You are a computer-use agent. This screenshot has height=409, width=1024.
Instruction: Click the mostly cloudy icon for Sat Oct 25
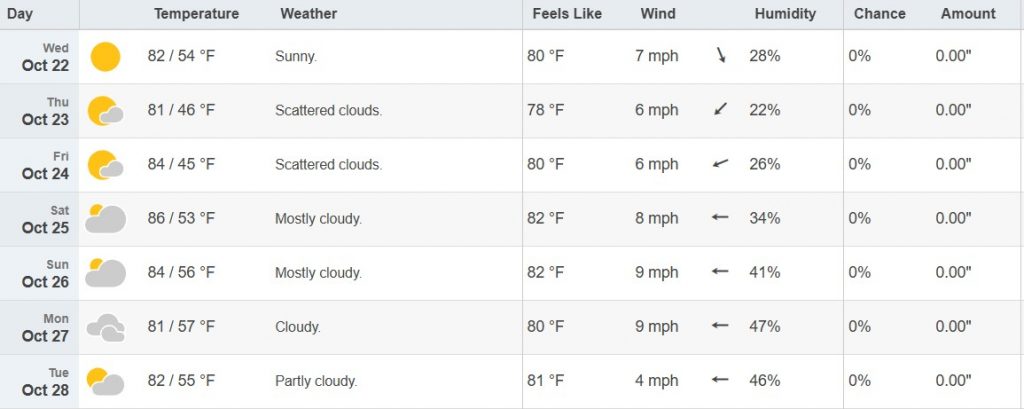pyautogui.click(x=105, y=218)
